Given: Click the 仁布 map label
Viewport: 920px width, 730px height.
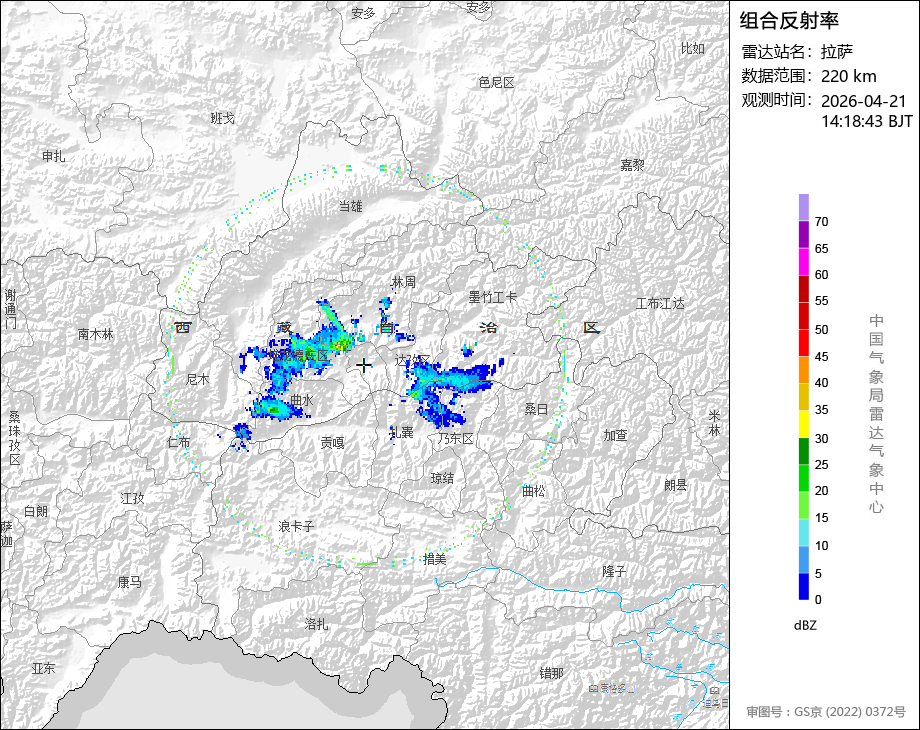Looking at the screenshot, I should click(178, 442).
